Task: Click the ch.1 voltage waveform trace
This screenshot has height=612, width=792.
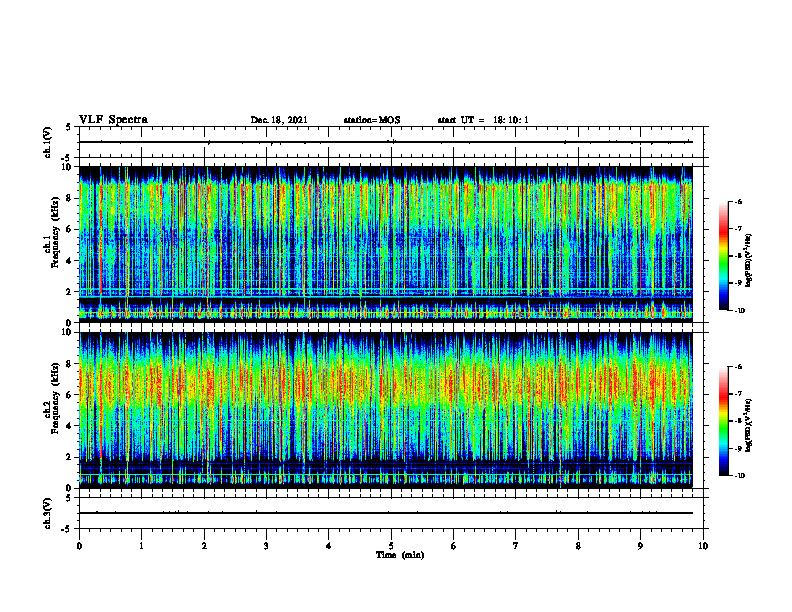Action: coord(386,142)
